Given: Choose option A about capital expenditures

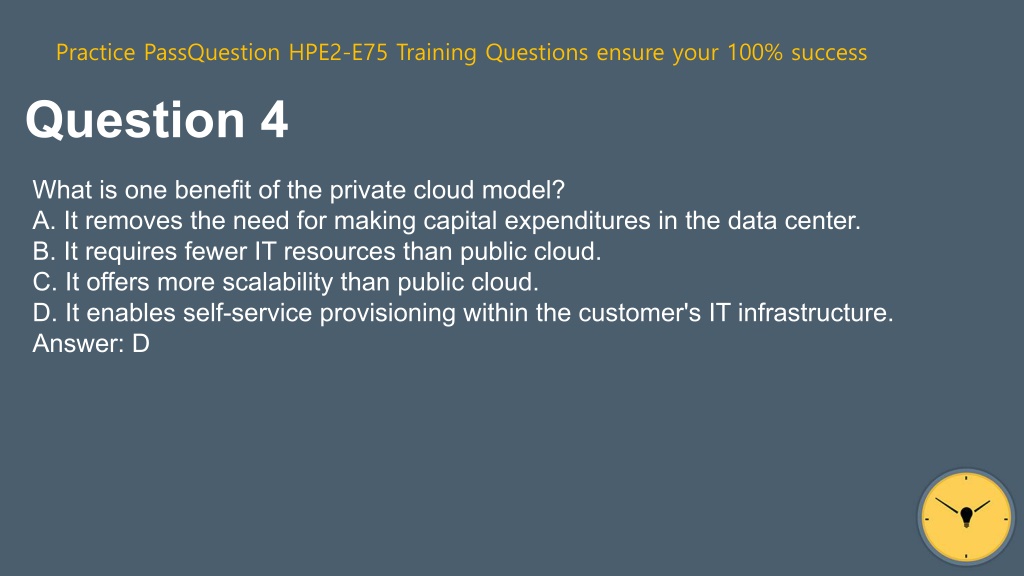Looking at the screenshot, I should tap(447, 221).
